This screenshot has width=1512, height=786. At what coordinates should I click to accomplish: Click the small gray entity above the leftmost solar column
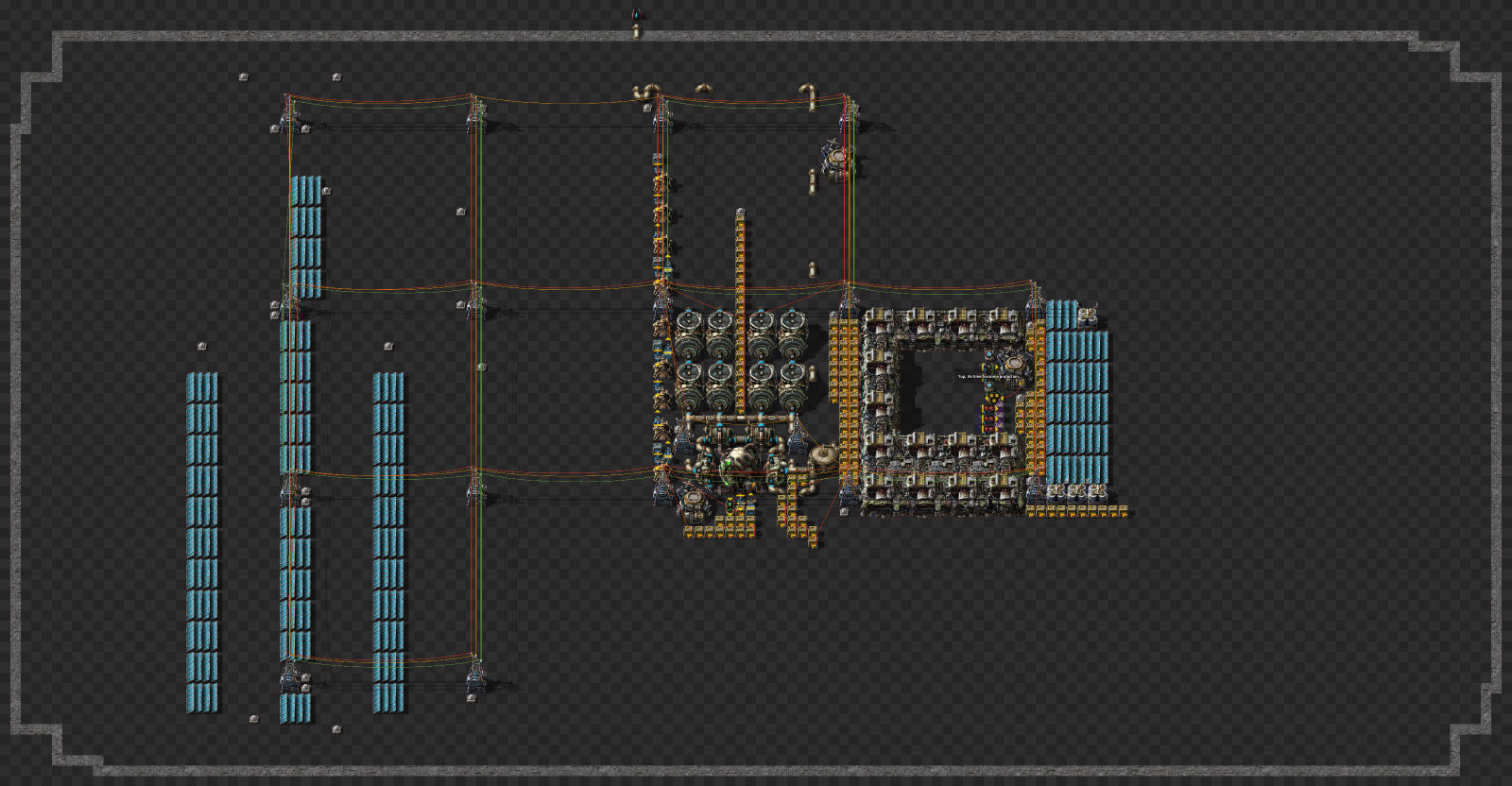click(201, 347)
